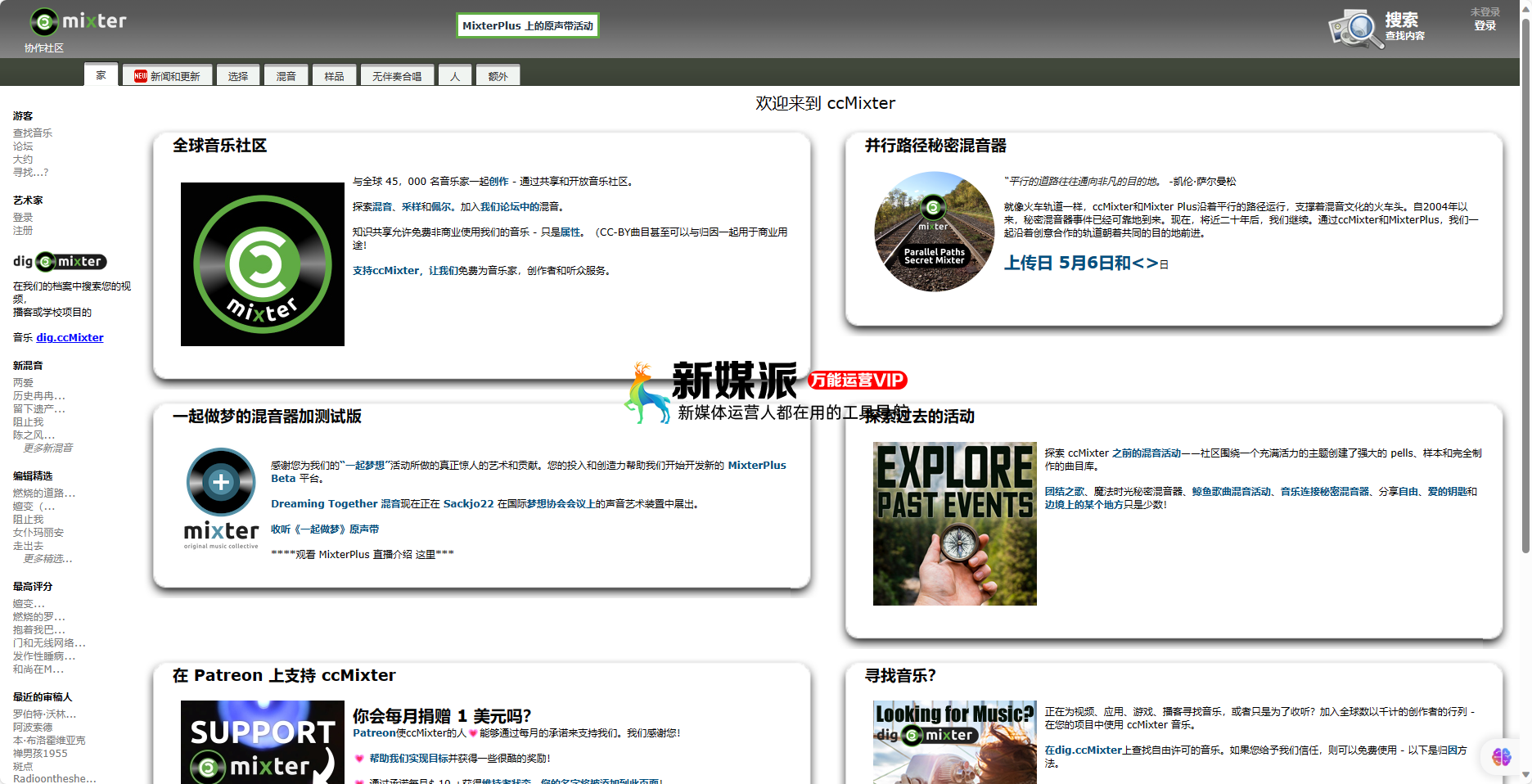Open the 混音 tab
The image size is (1532, 784).
pyautogui.click(x=286, y=76)
